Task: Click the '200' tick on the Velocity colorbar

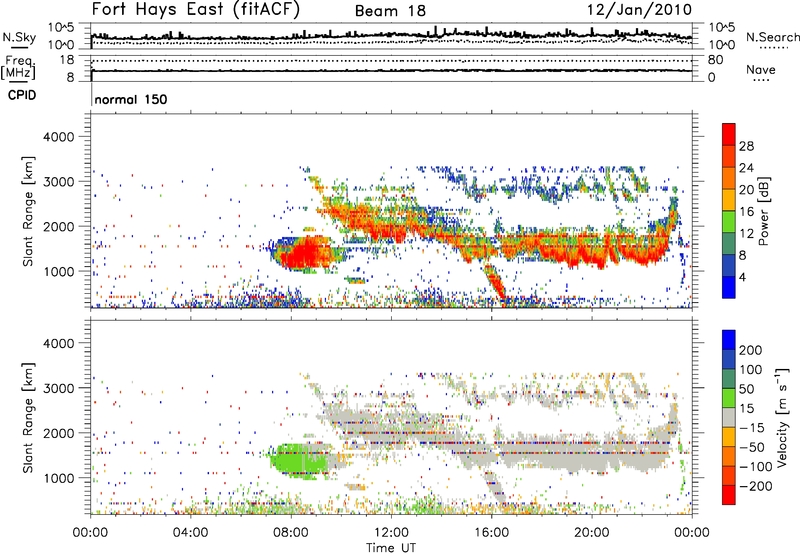Action: [x=751, y=350]
